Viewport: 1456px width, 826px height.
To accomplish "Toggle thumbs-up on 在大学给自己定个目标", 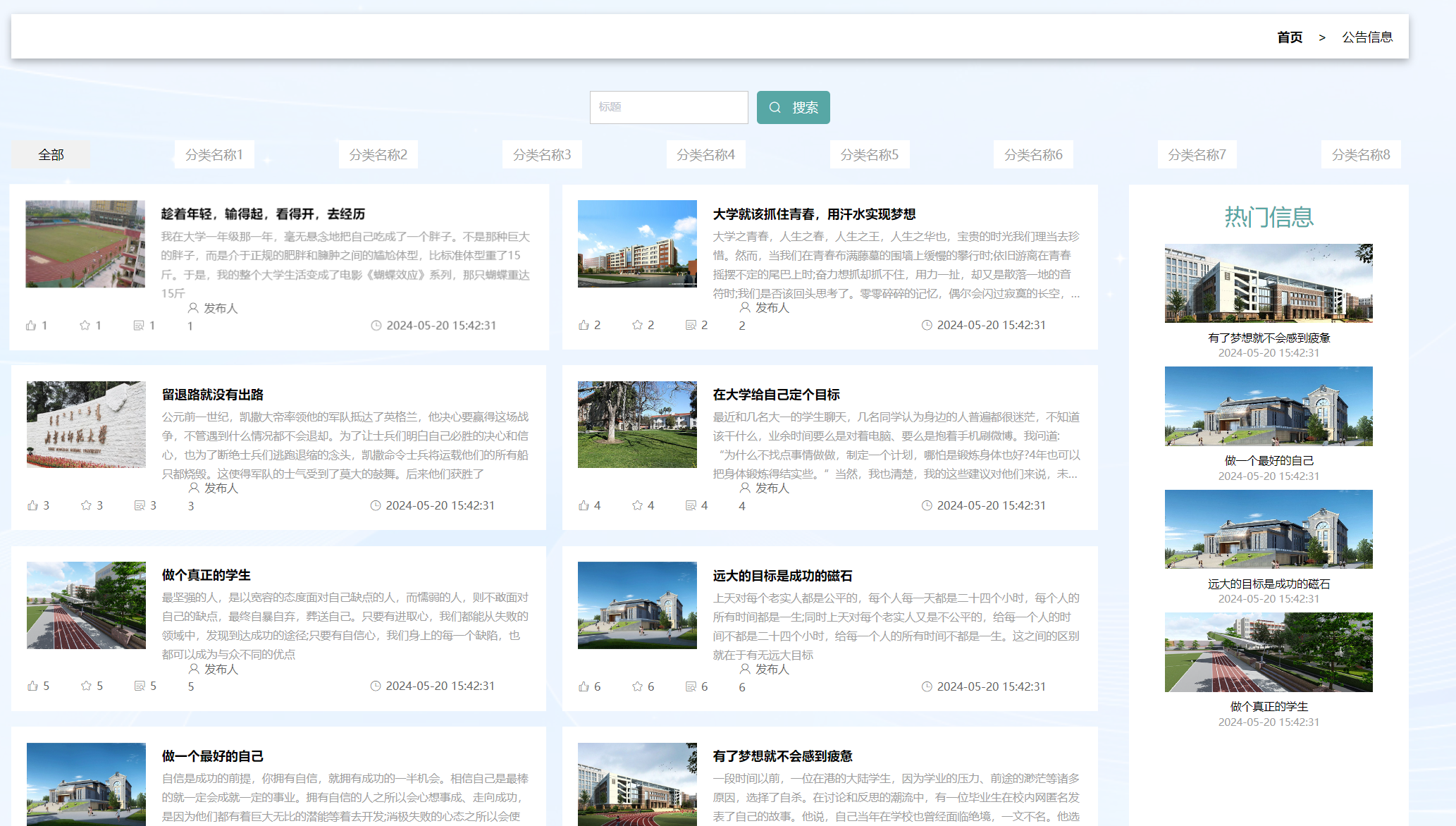I will pos(584,505).
